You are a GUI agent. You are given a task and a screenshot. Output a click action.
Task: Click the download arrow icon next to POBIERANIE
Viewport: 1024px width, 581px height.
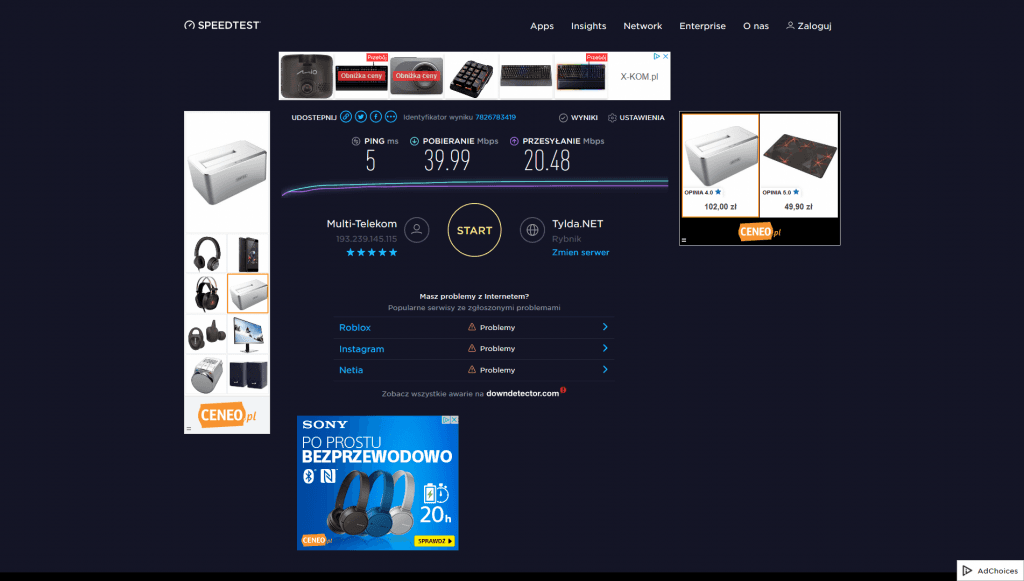[414, 141]
